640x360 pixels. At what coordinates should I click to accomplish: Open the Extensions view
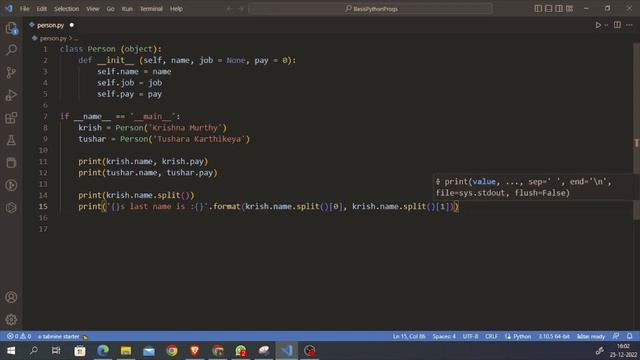click(11, 118)
